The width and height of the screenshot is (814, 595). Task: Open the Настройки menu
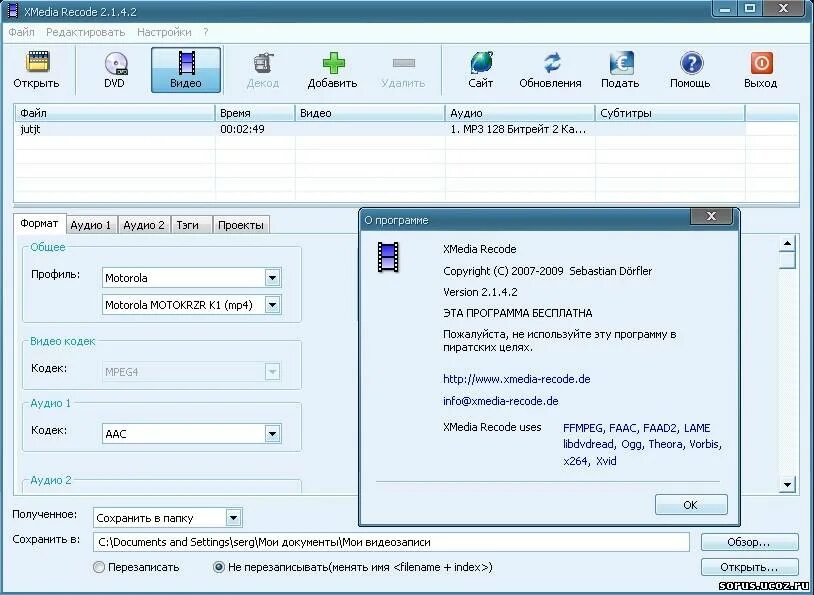click(x=164, y=32)
